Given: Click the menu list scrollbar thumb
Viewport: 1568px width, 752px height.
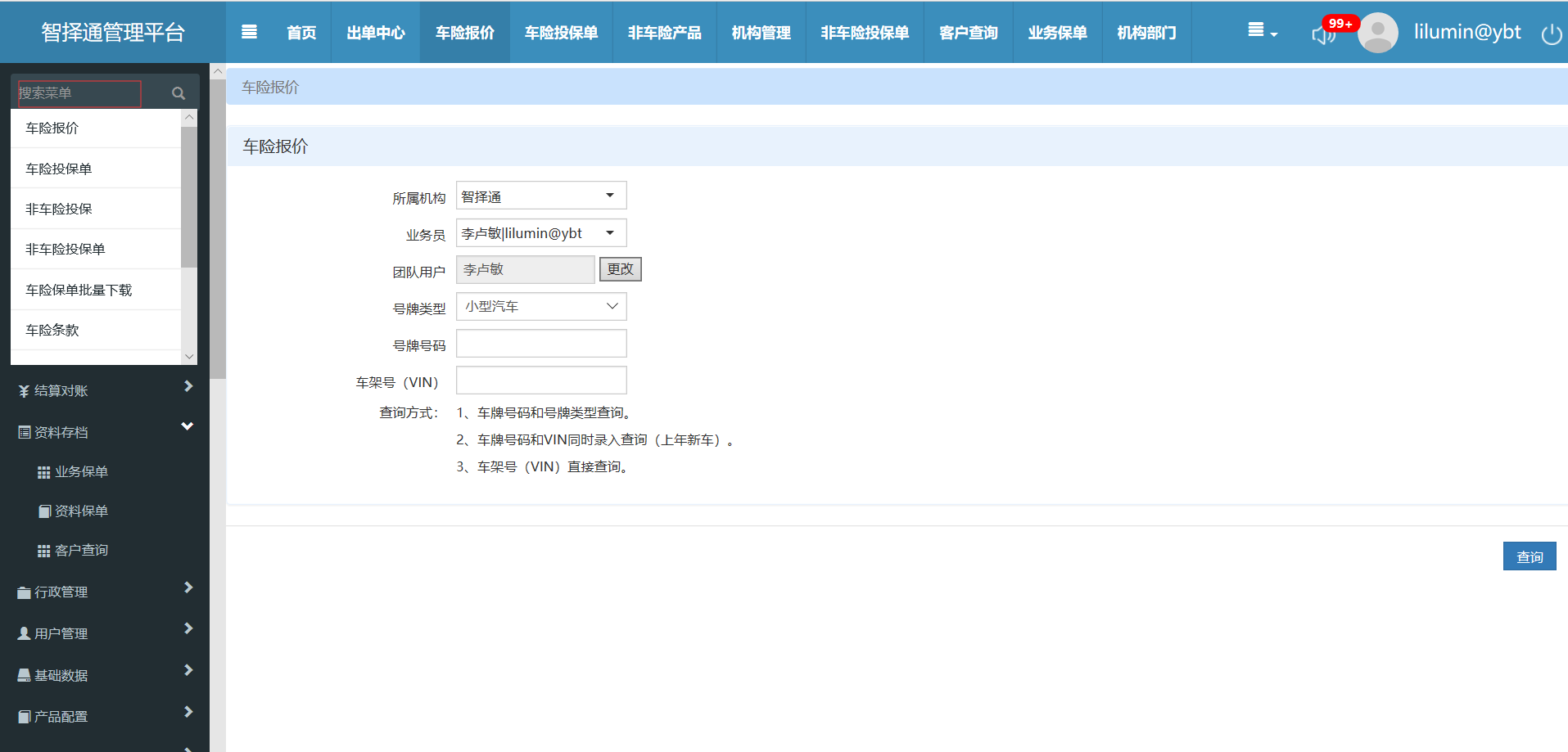Looking at the screenshot, I should 189,196.
